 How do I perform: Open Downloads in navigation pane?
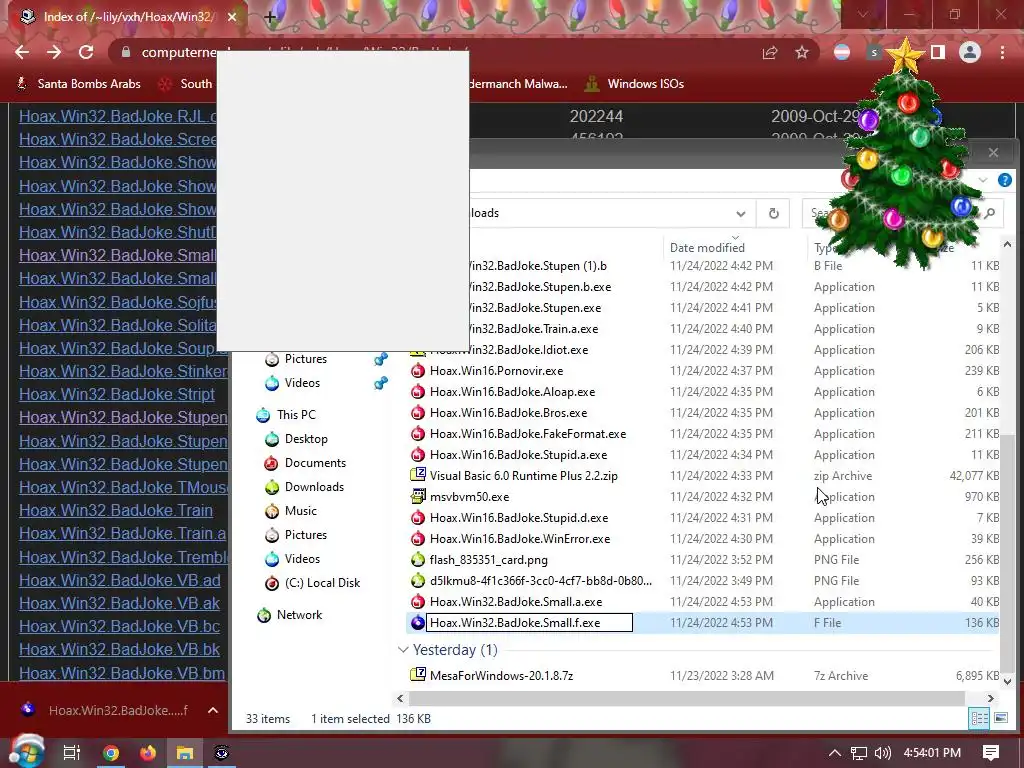(x=314, y=487)
